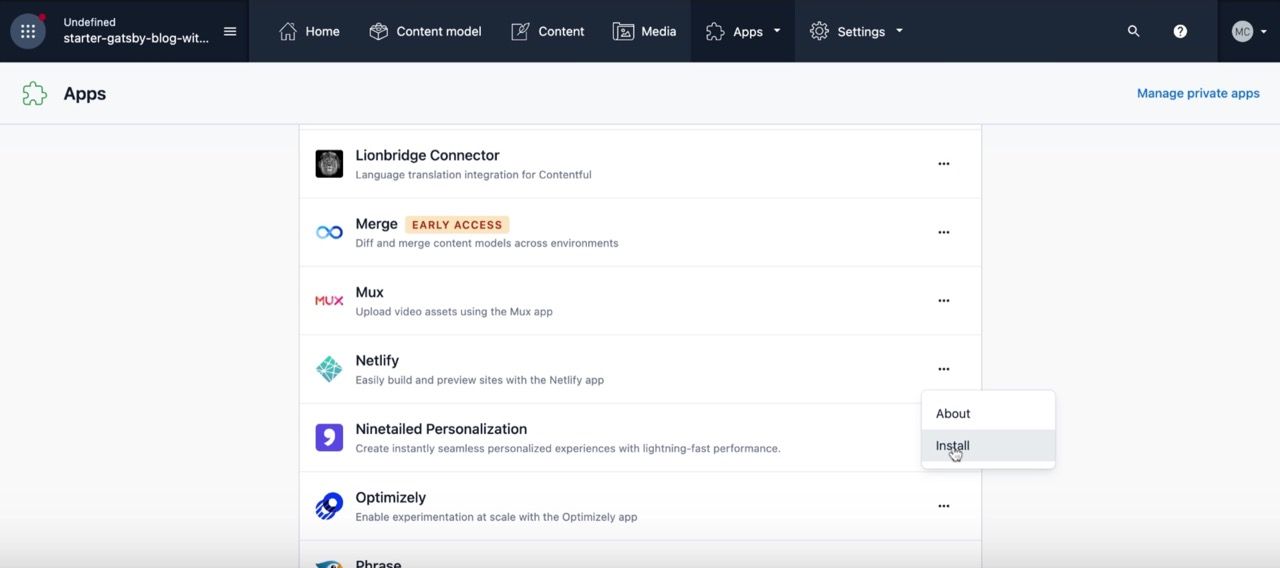The image size is (1280, 568).
Task: Click the Mux logo
Action: (x=329, y=300)
